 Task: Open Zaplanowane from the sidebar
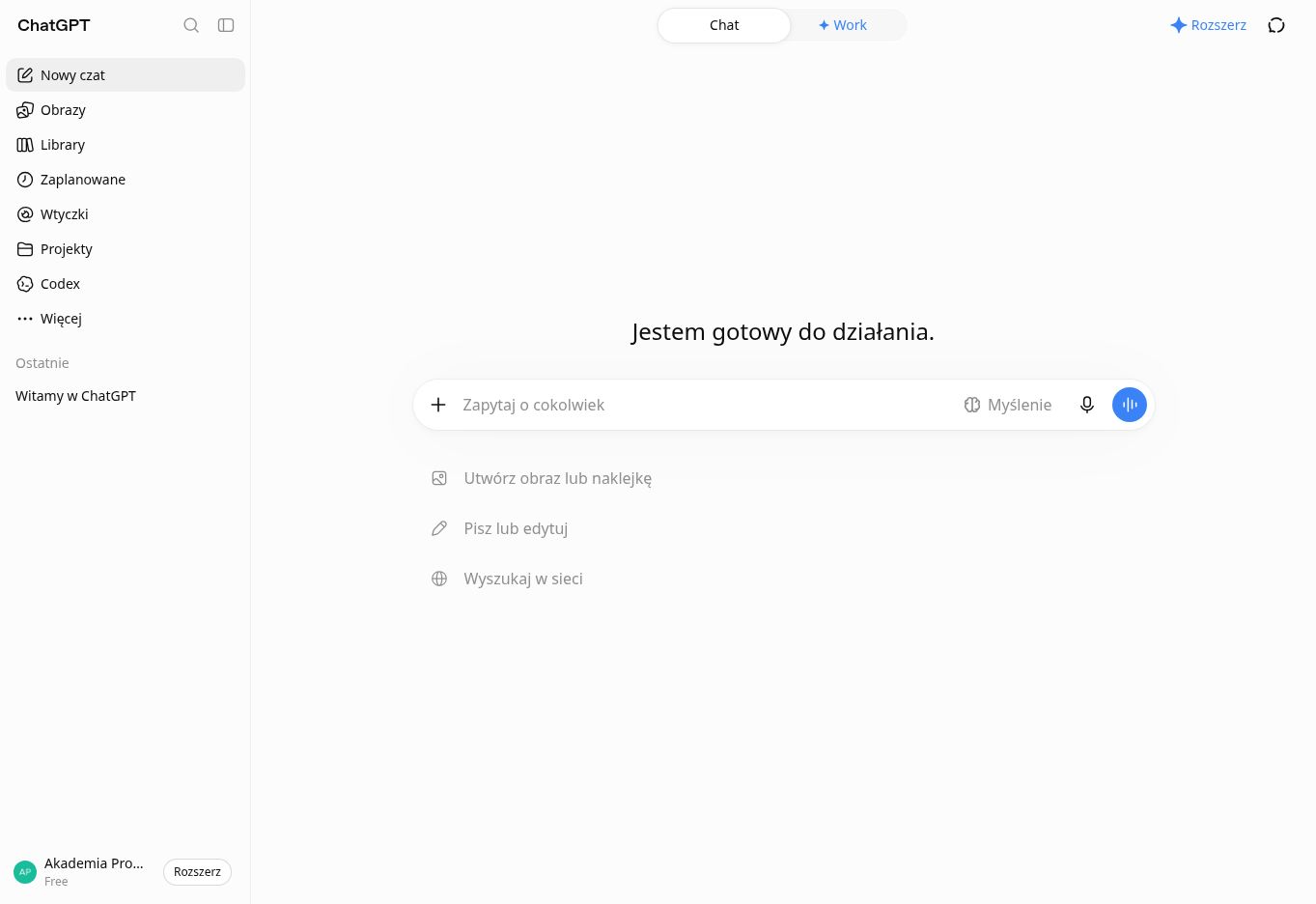(x=126, y=180)
